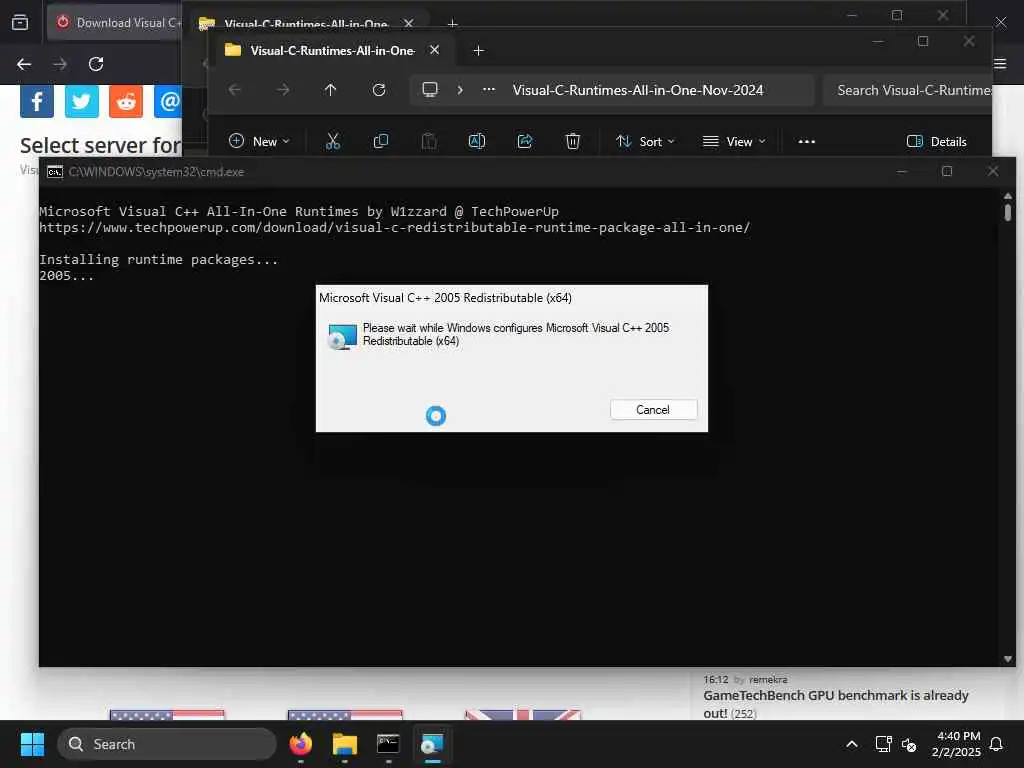Screen dimensions: 1024x768
Task: Click the File Explorer back arrow
Action: [235, 90]
